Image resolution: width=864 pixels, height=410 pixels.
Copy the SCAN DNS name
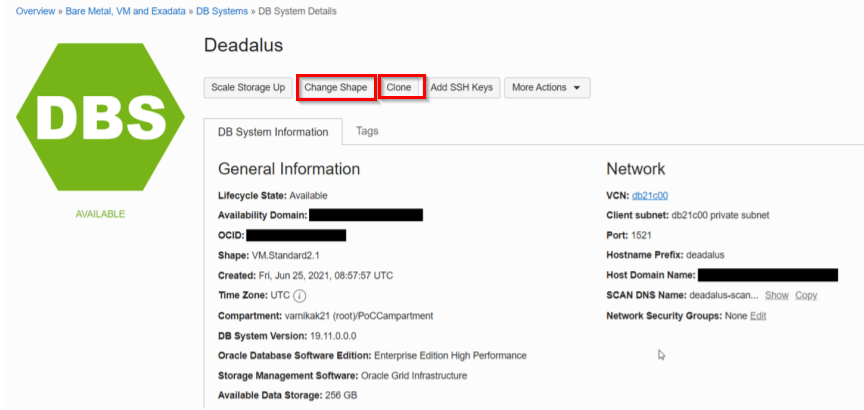(806, 296)
